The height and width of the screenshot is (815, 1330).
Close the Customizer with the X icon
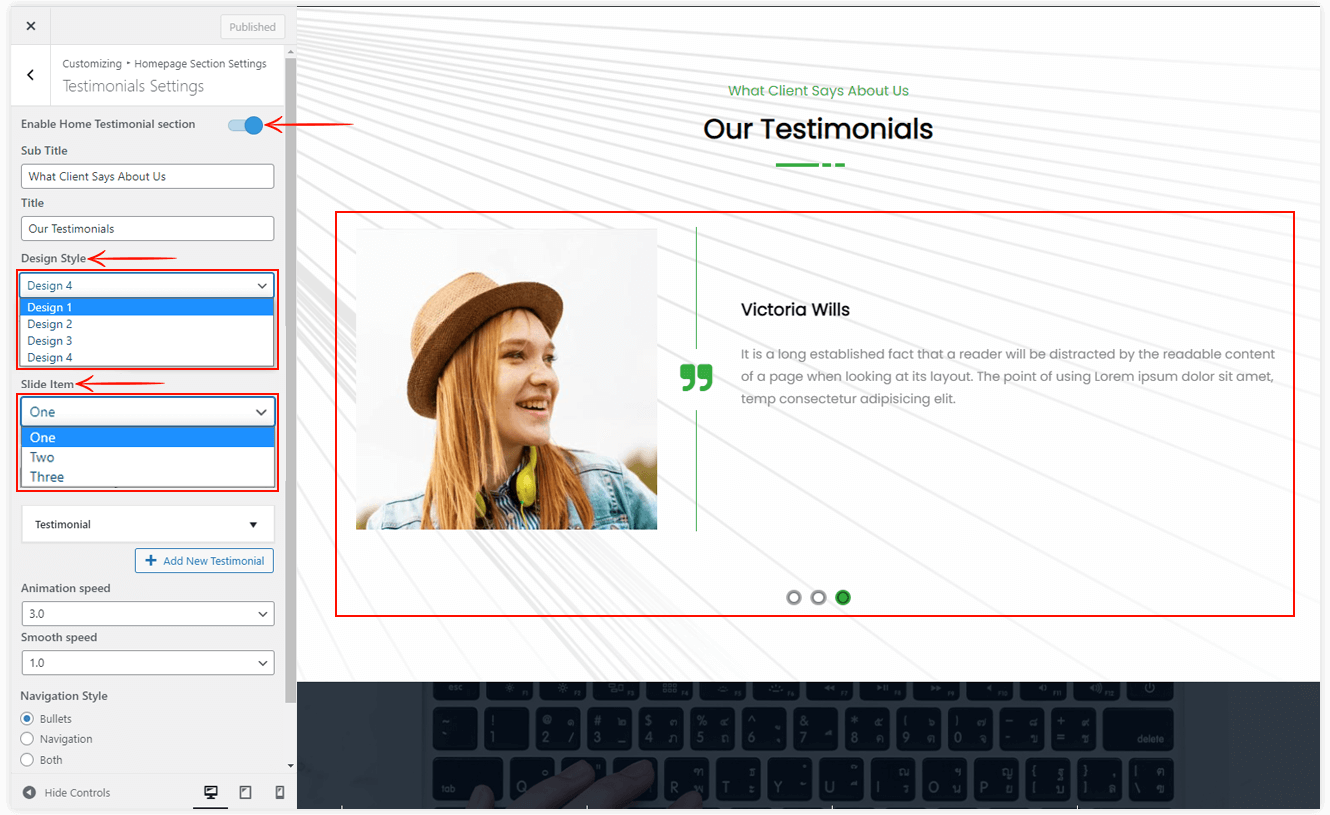(x=31, y=27)
